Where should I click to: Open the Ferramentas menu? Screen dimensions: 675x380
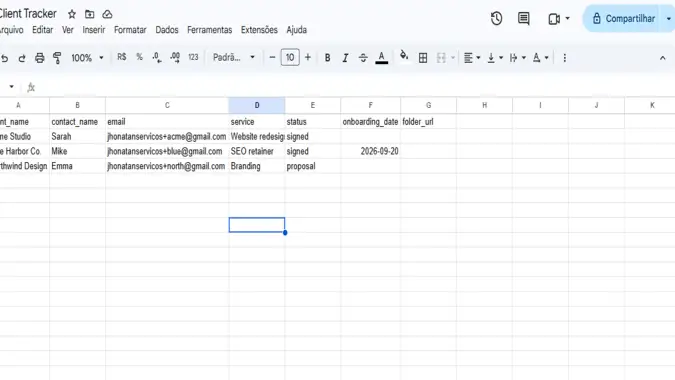click(210, 30)
